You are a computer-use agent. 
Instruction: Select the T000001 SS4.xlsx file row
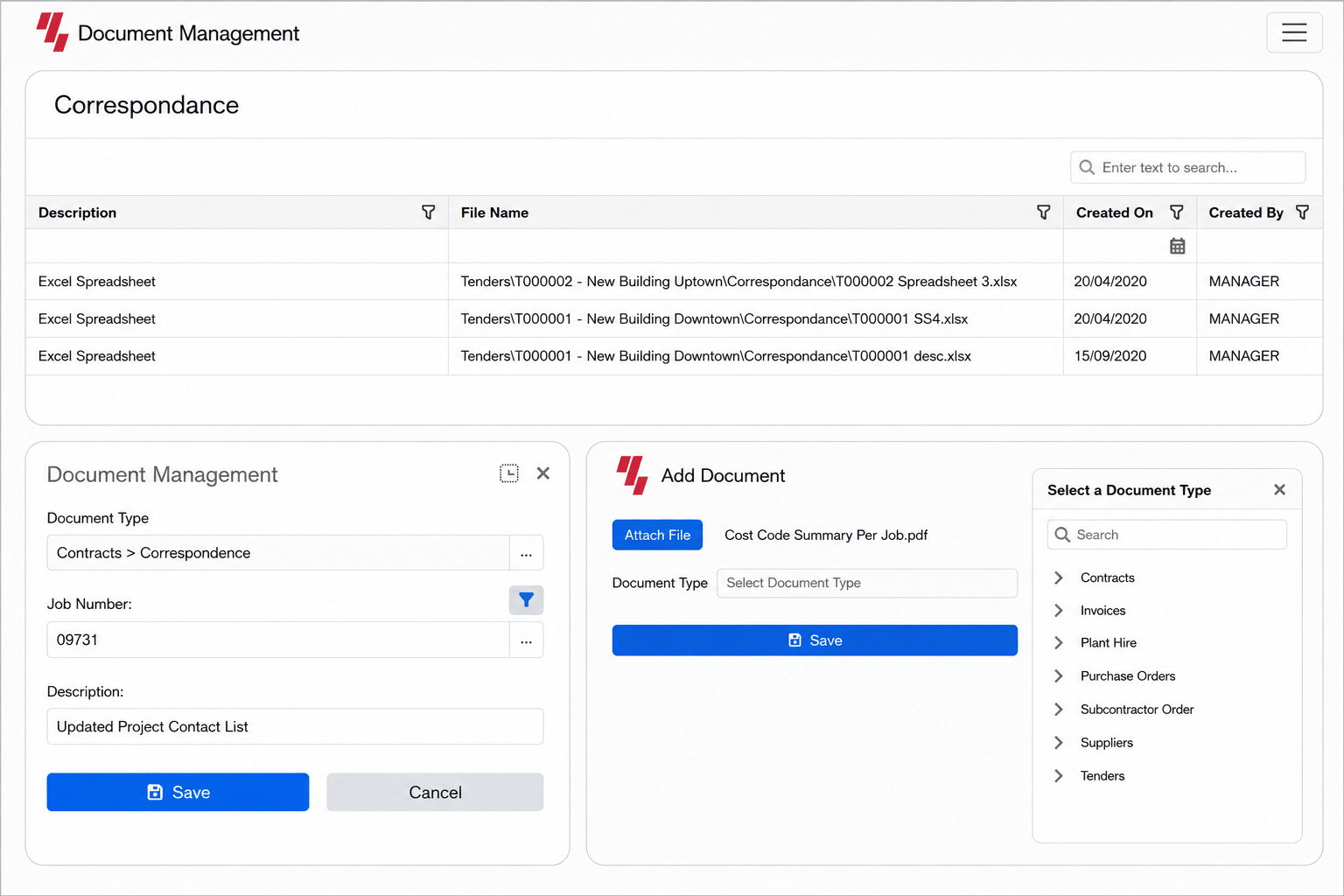click(x=674, y=318)
